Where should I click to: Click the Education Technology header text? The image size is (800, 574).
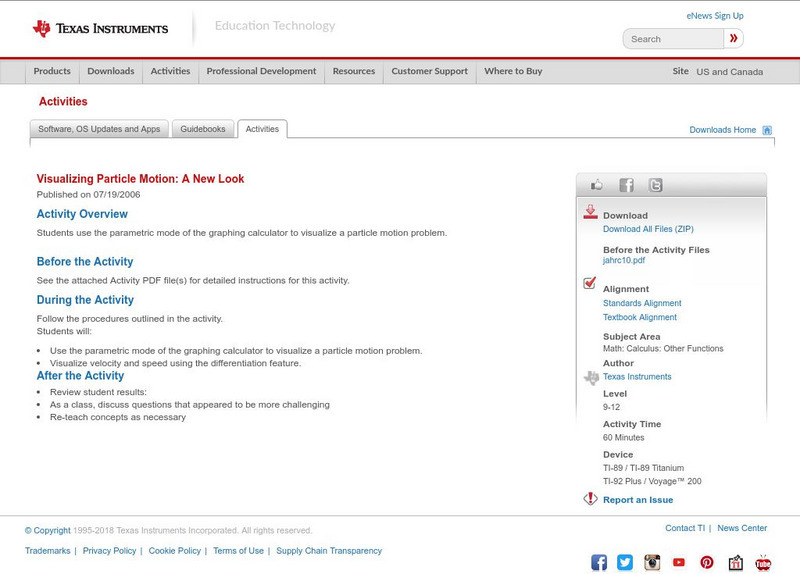[x=275, y=26]
